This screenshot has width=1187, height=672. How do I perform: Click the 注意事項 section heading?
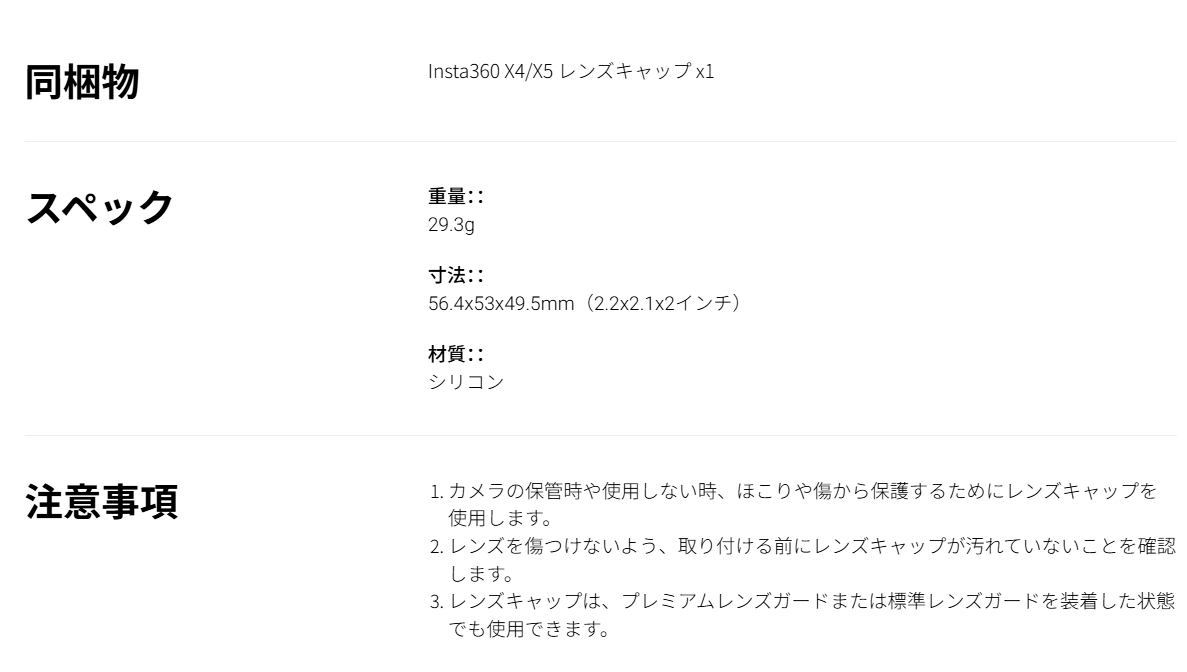click(101, 502)
